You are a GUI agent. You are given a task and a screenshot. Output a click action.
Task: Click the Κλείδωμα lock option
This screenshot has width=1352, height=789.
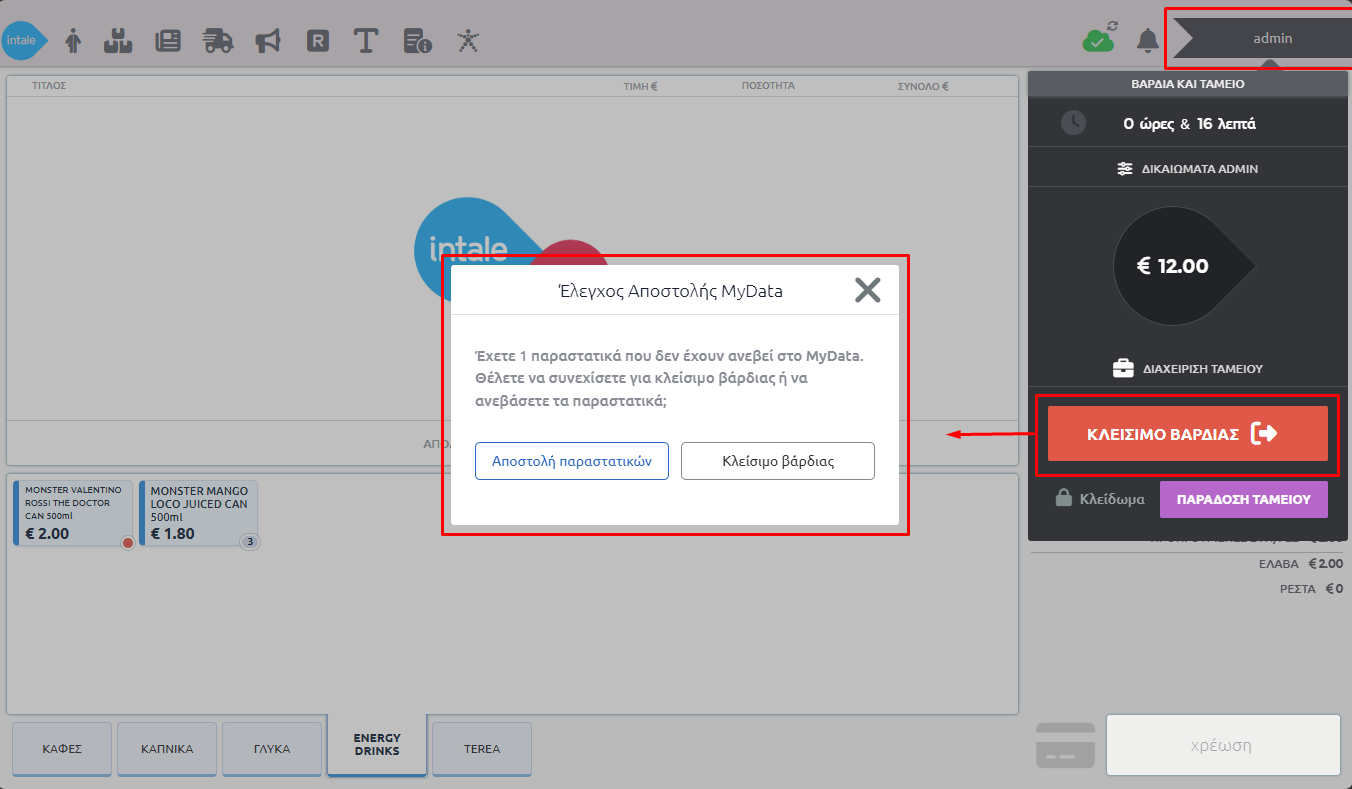click(1100, 498)
